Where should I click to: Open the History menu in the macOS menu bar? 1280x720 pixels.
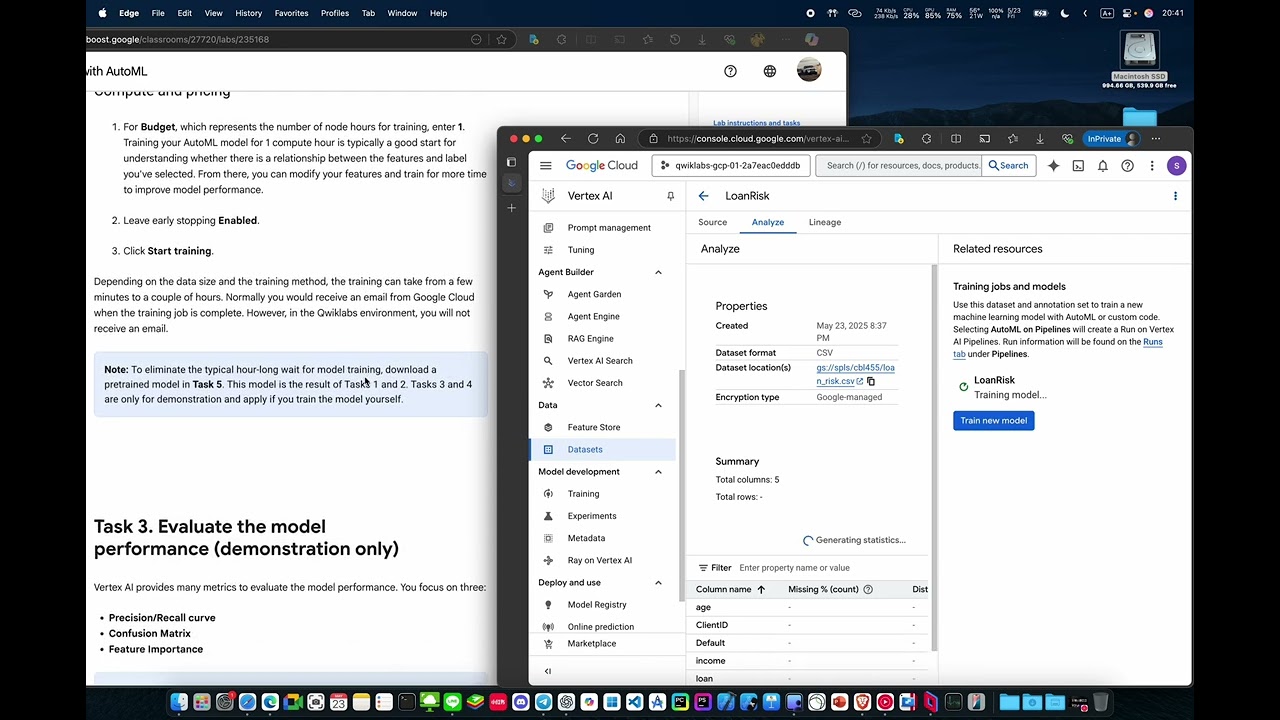click(248, 13)
